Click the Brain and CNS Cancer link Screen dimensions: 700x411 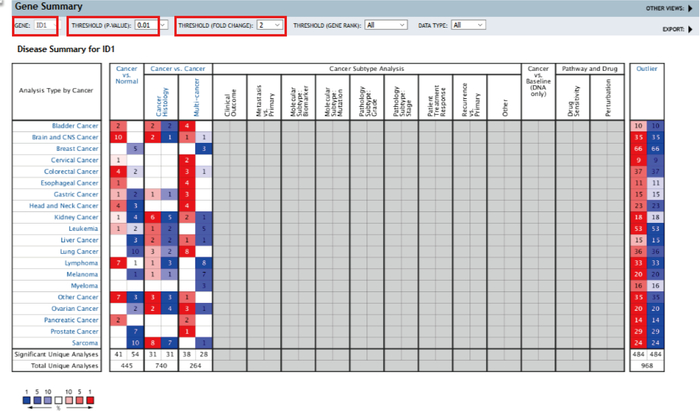(x=65, y=137)
